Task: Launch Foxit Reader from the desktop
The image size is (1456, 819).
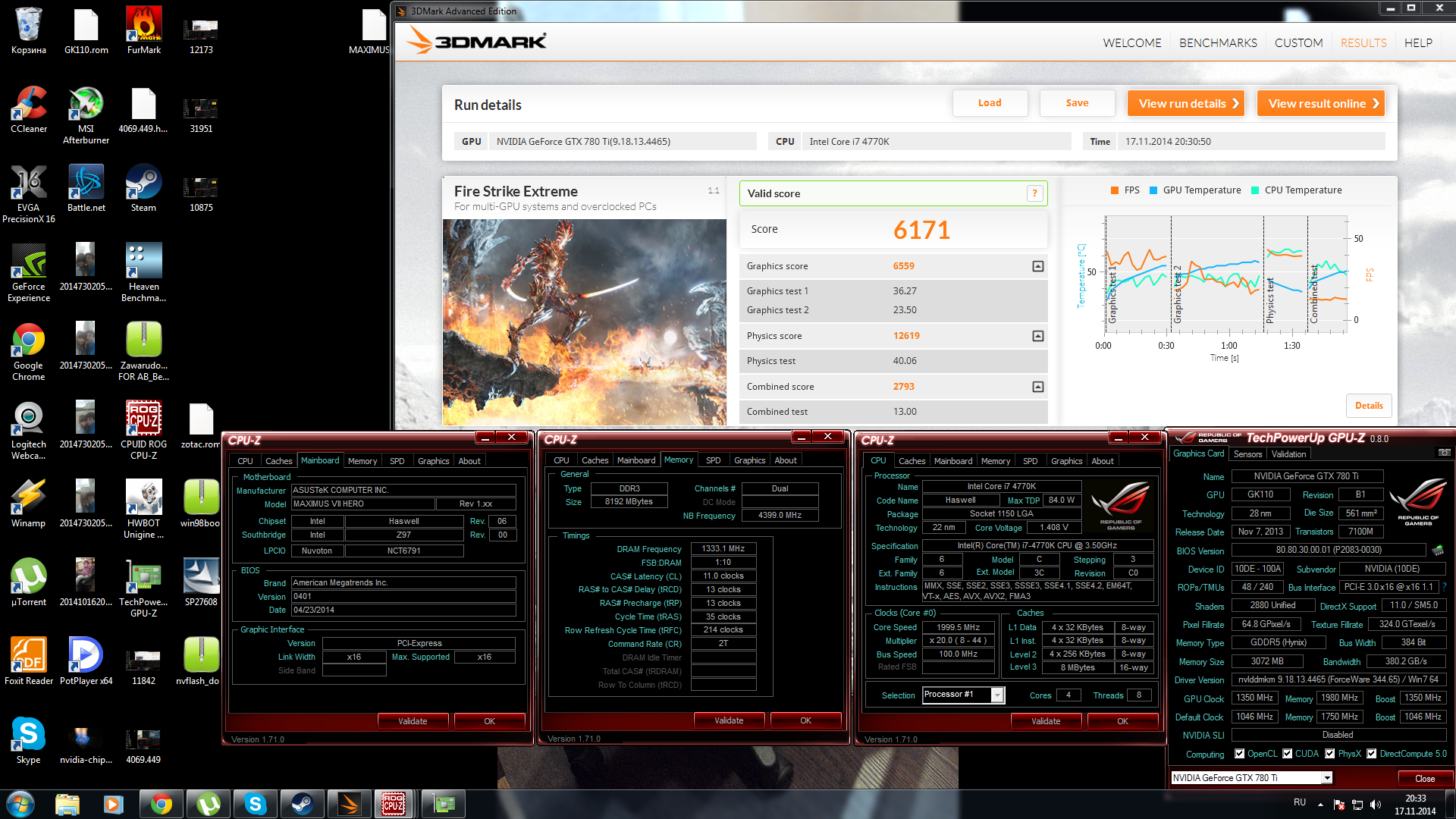Action: click(28, 662)
